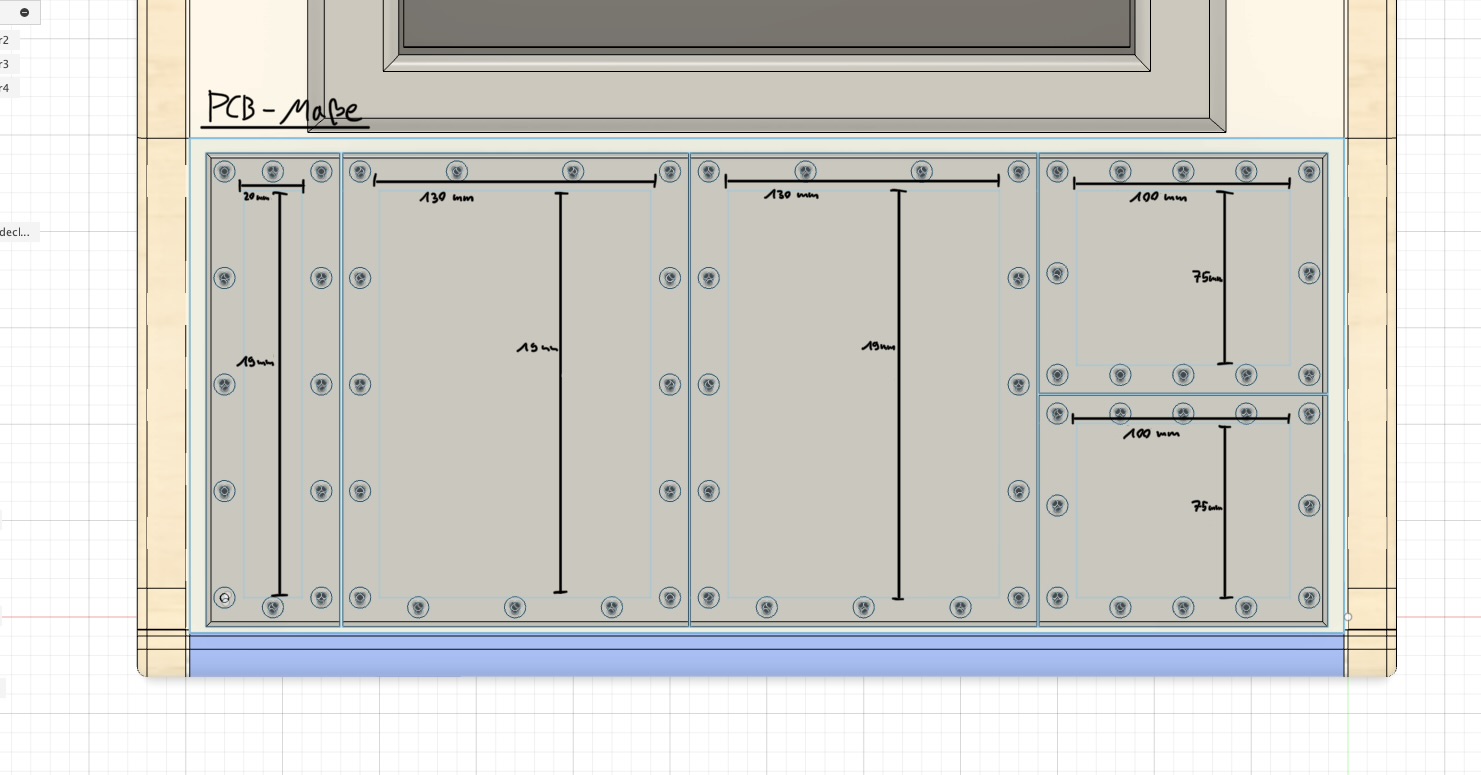Click '75mm' label in upper-right panel

pos(1207,277)
